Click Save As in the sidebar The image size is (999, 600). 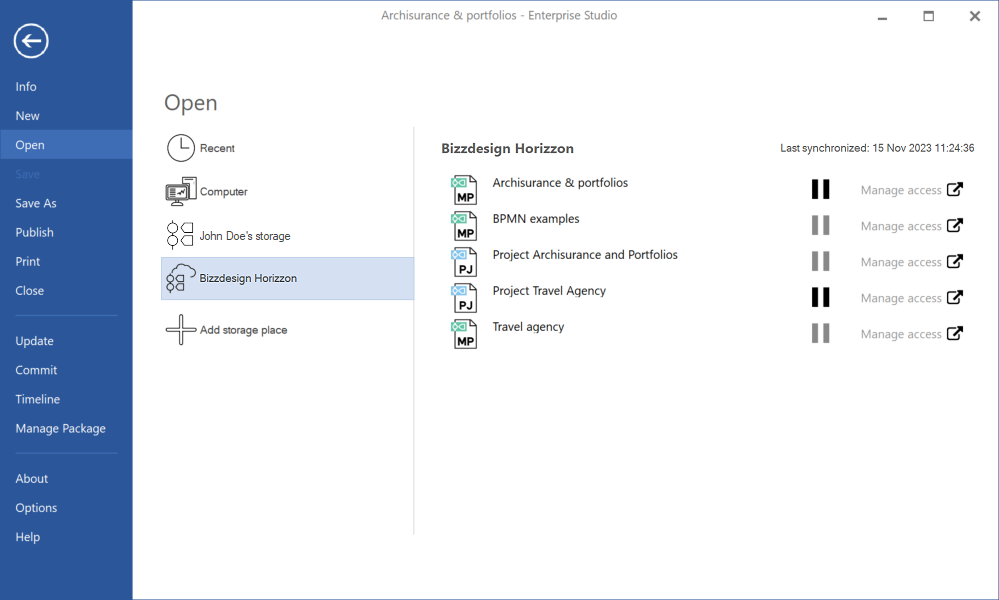pos(36,203)
